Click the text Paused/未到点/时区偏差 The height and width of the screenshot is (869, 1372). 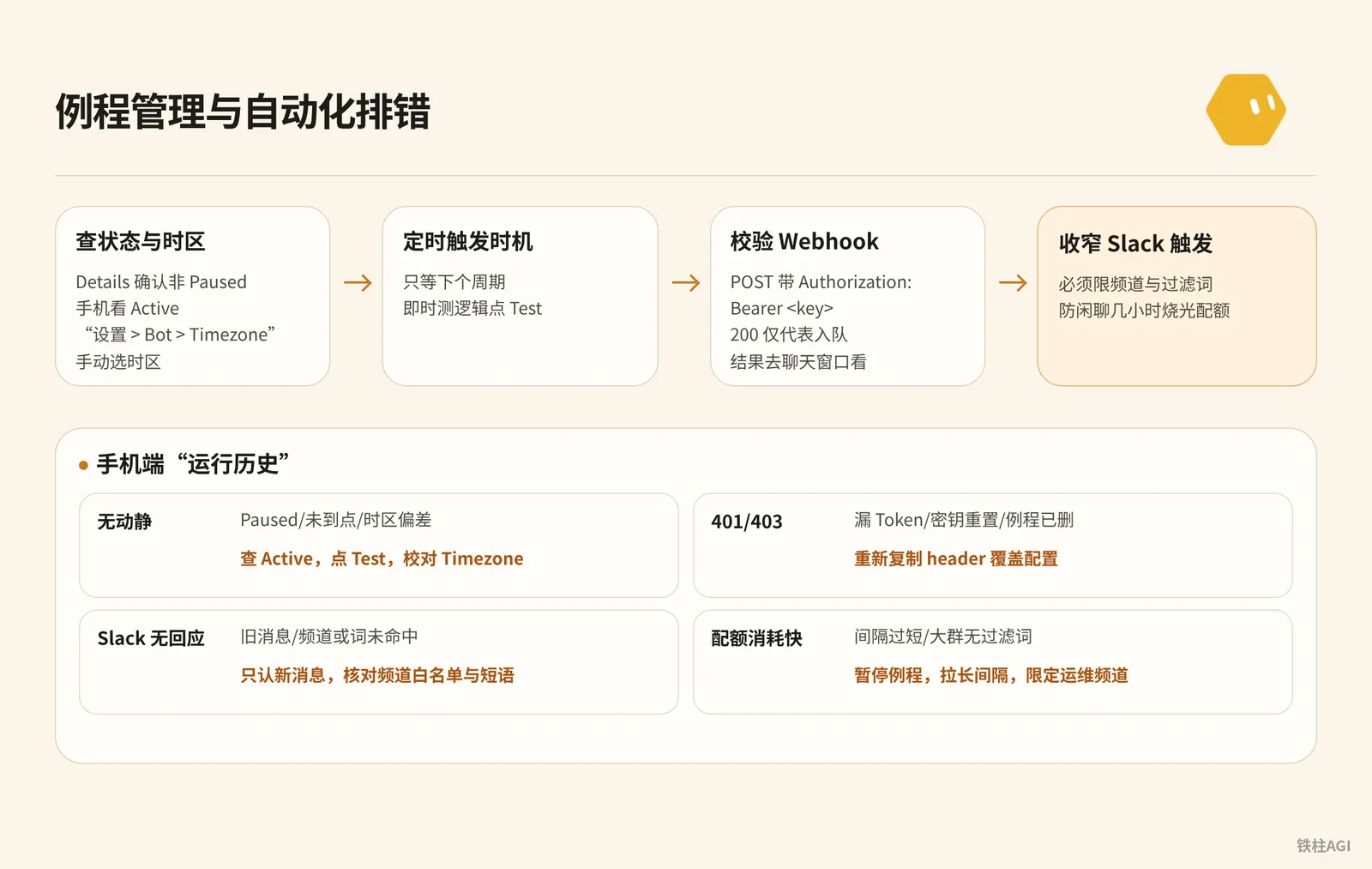pyautogui.click(x=335, y=520)
